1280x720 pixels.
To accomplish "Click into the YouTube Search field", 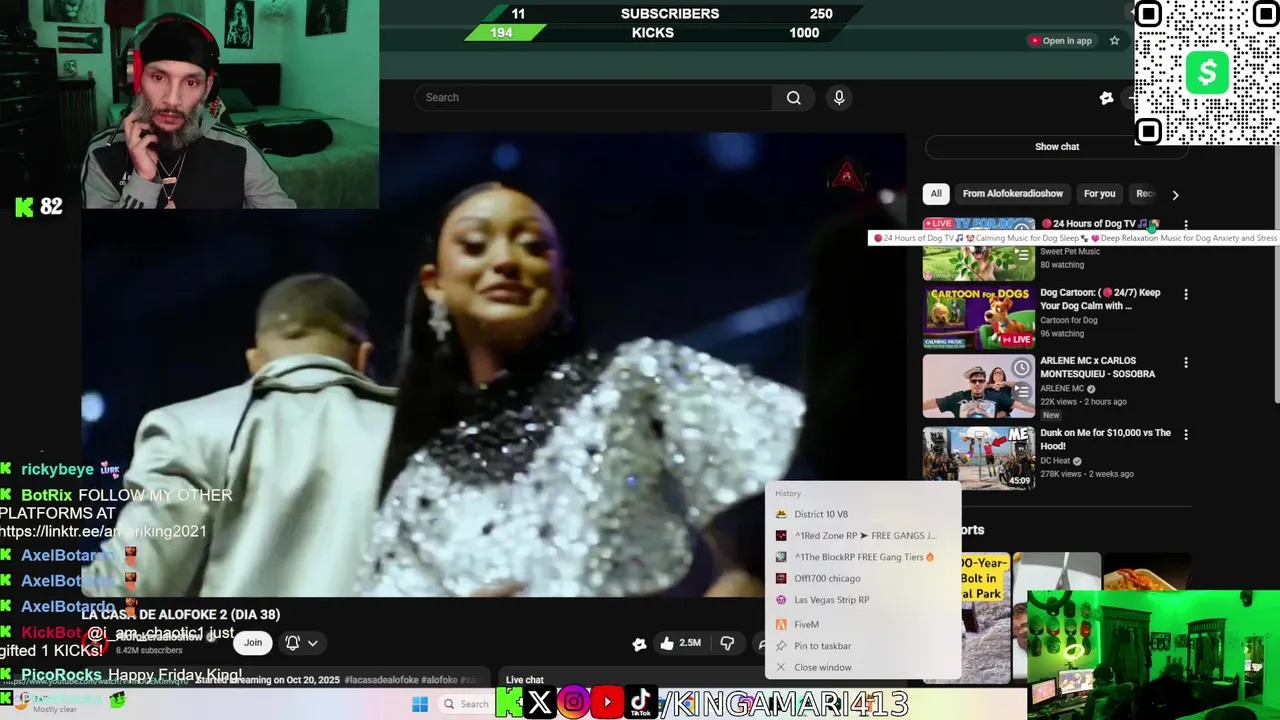I will coord(593,97).
